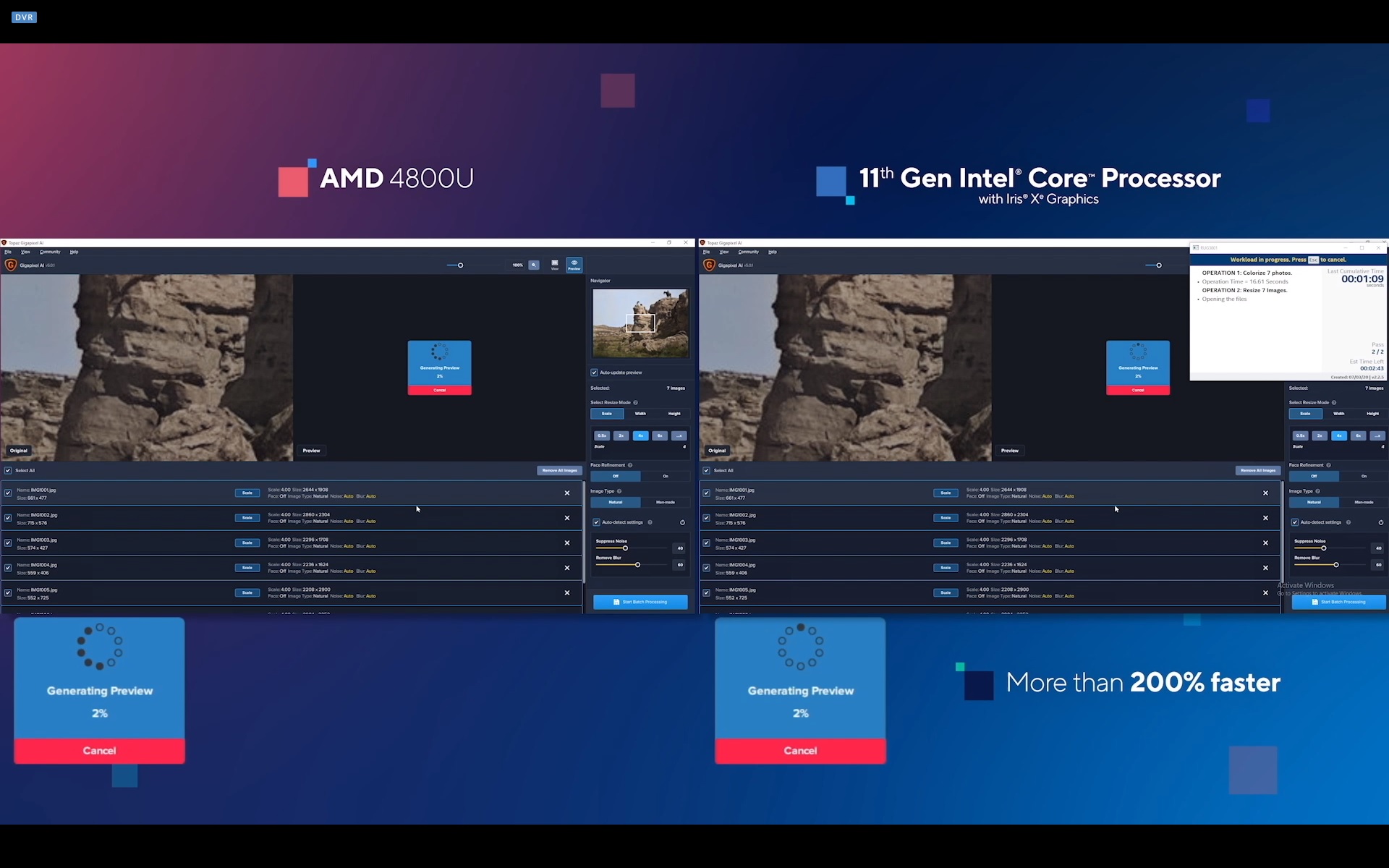Select Man-made image type in the AMD-side panel

(x=666, y=502)
